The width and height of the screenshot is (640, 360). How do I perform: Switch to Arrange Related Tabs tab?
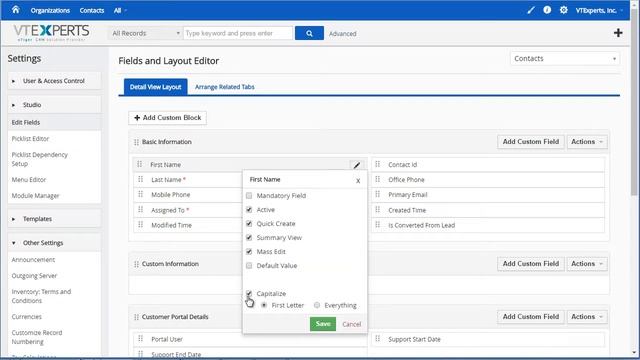pyautogui.click(x=224, y=87)
